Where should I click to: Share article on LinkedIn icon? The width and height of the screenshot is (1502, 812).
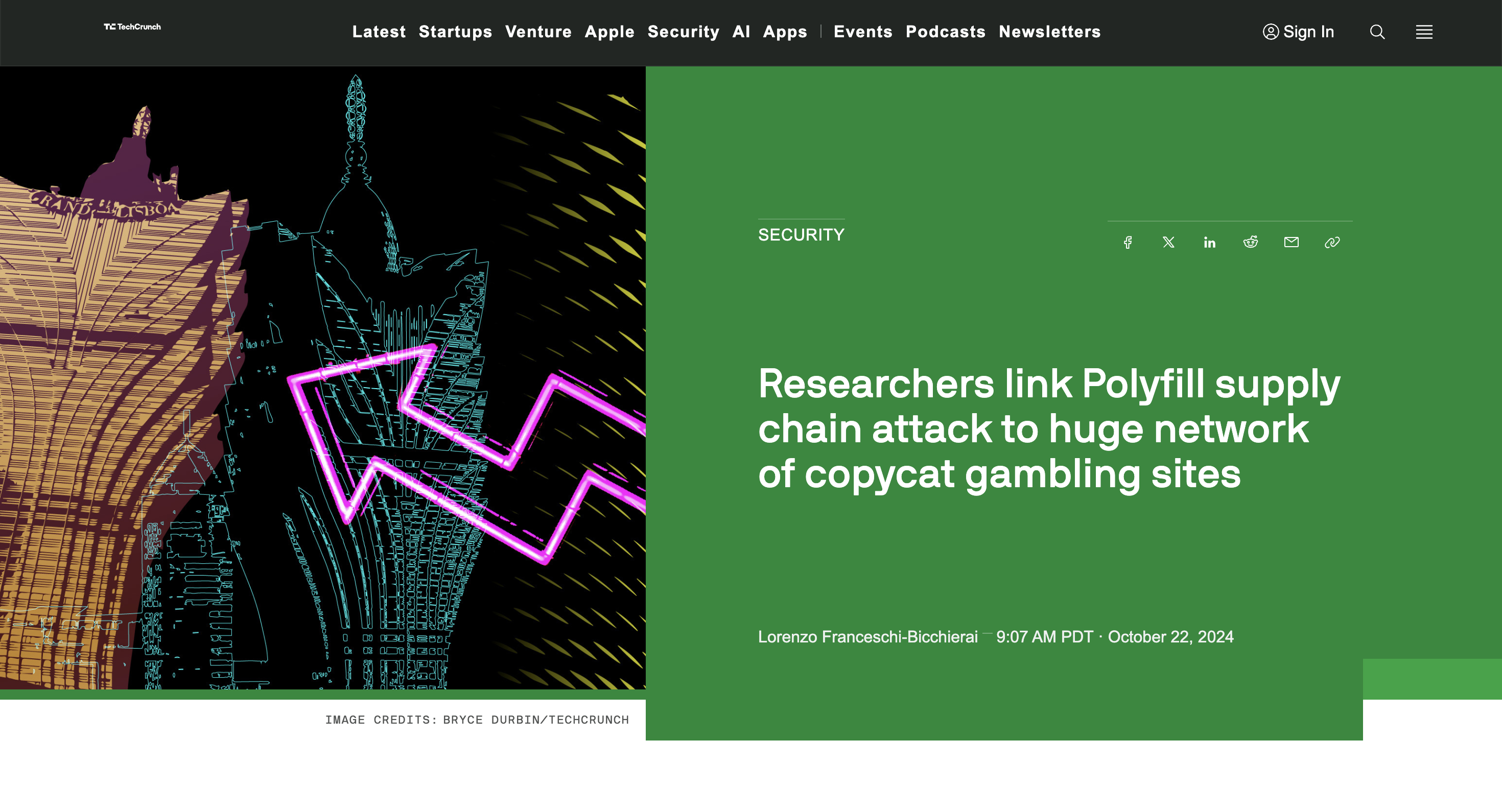(x=1209, y=243)
